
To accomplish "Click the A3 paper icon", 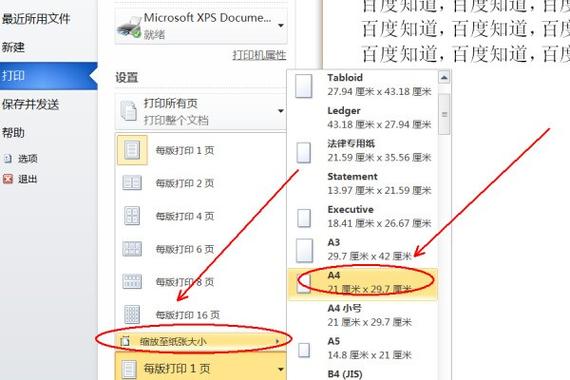I will click(304, 251).
